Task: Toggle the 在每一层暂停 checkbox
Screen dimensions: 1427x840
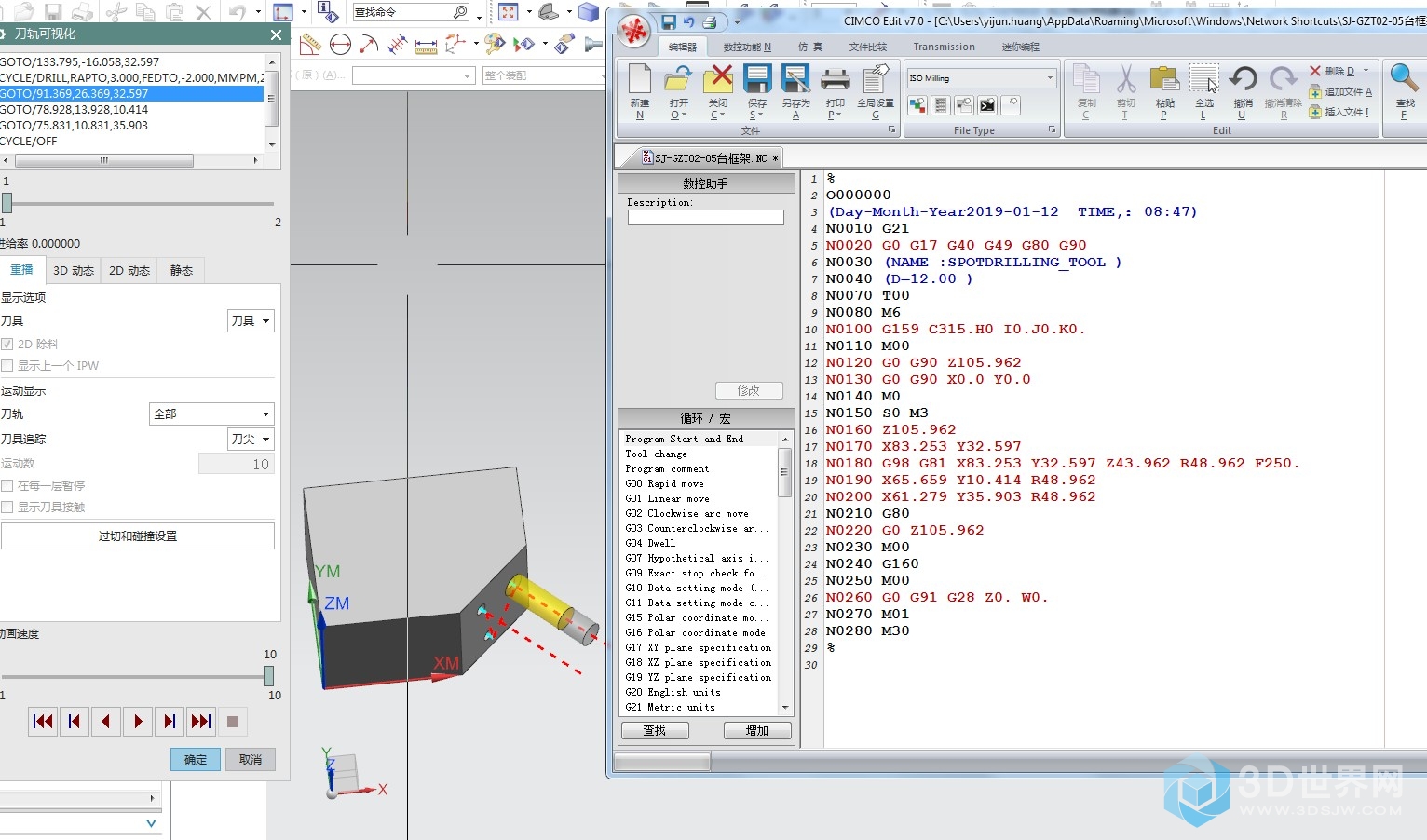Action: pyautogui.click(x=7, y=486)
